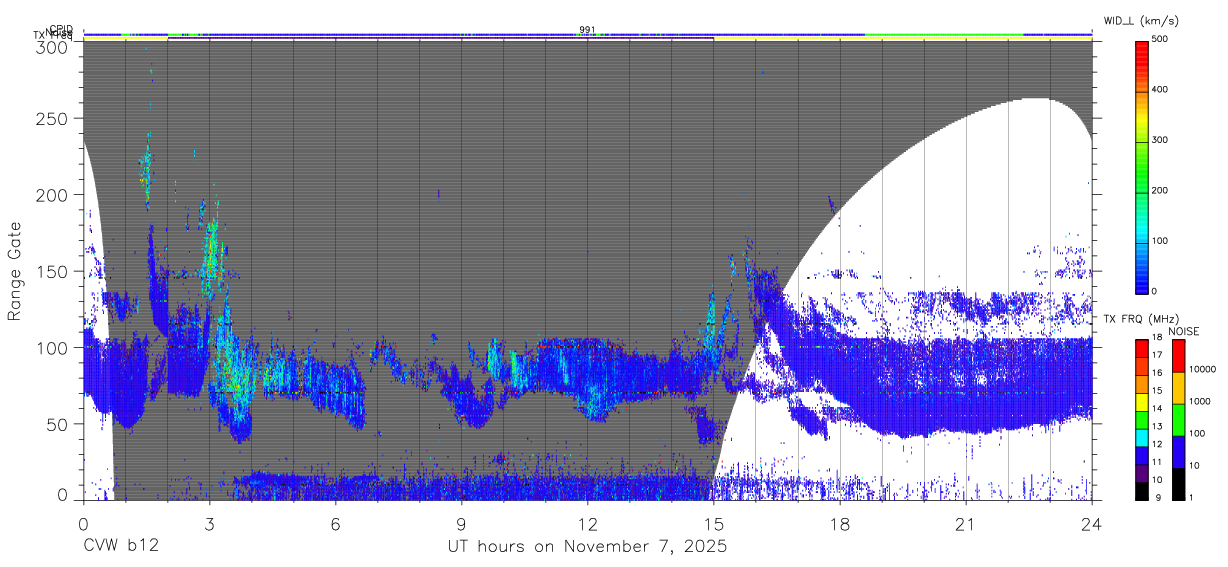Click the '300' label on the WID color bar
Image resolution: width=1228 pixels, height=567 pixels.
(1161, 141)
